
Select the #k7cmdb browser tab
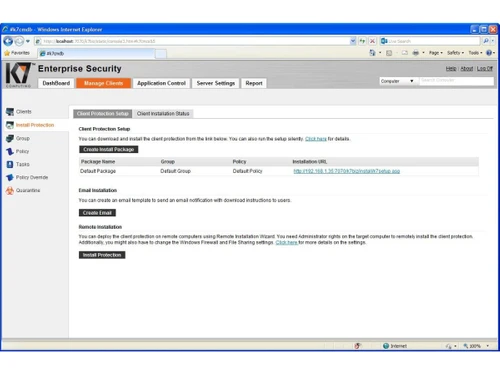click(96, 53)
